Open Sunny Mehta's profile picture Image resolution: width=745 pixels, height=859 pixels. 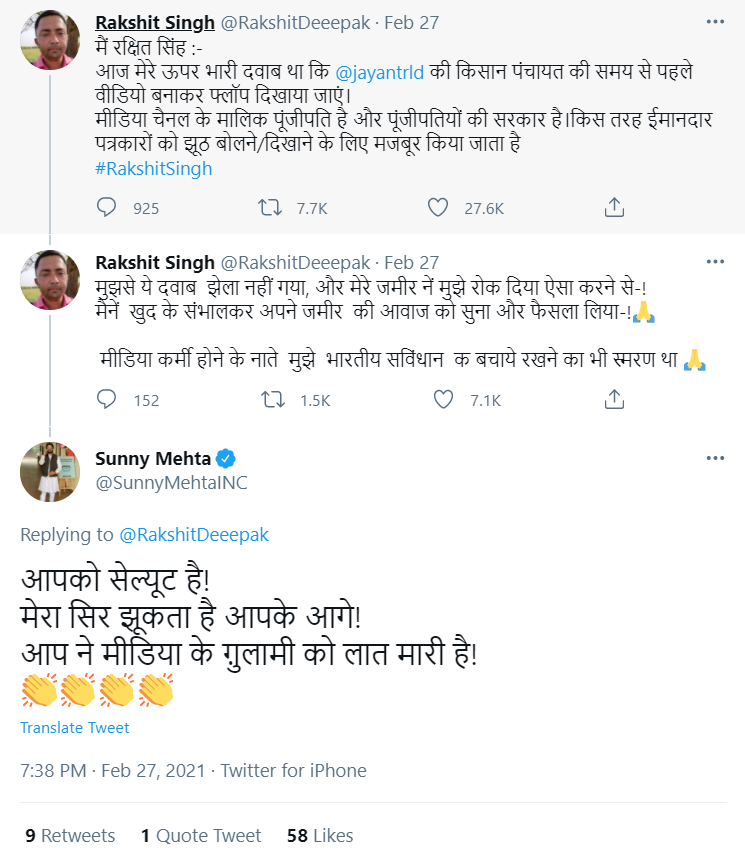[50, 471]
